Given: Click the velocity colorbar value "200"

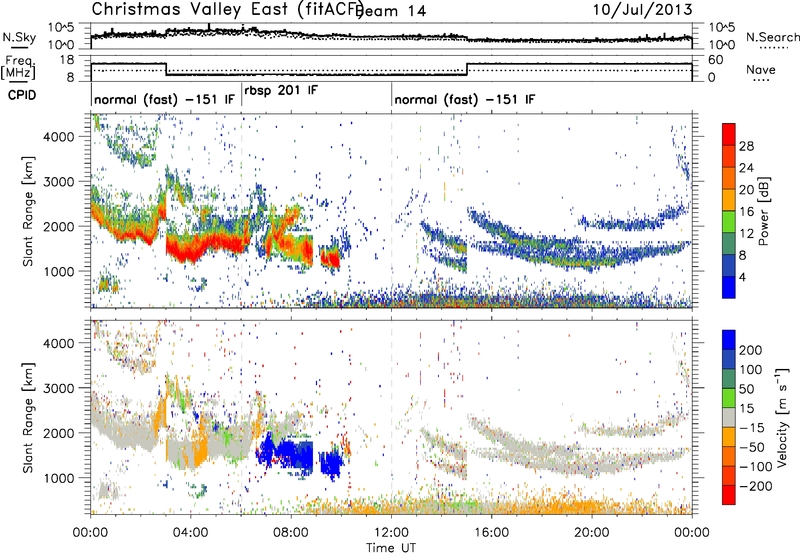Looking at the screenshot, I should pos(751,350).
